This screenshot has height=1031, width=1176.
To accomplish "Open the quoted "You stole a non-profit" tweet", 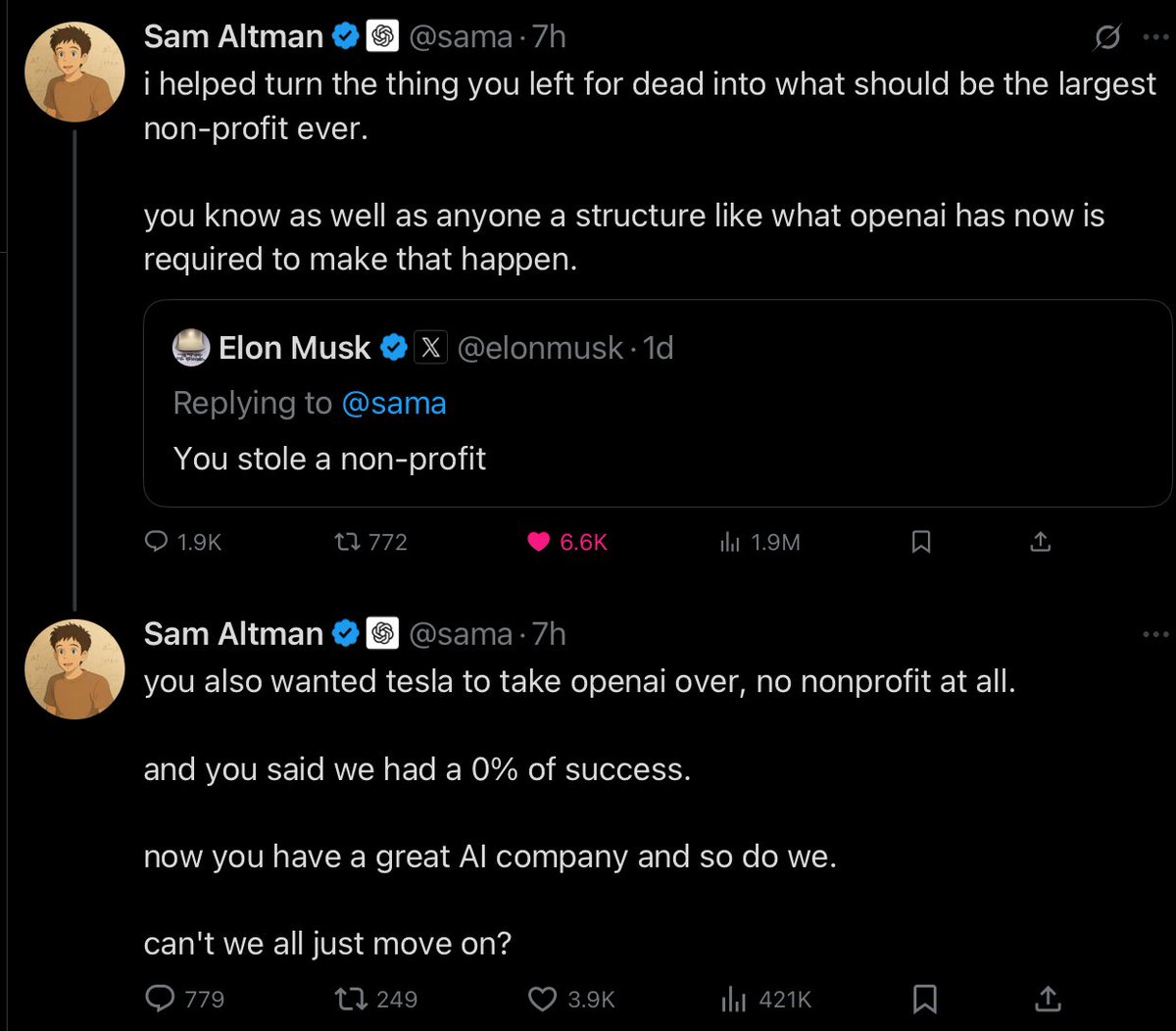I will pyautogui.click(x=657, y=458).
